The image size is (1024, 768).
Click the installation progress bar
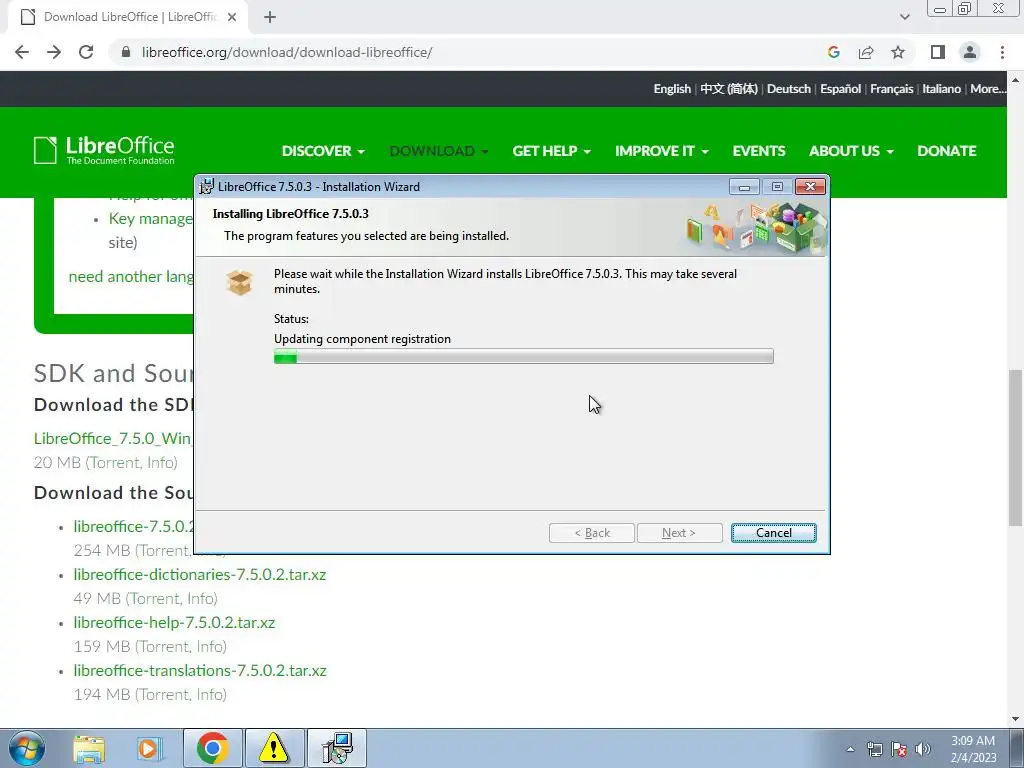(524, 356)
